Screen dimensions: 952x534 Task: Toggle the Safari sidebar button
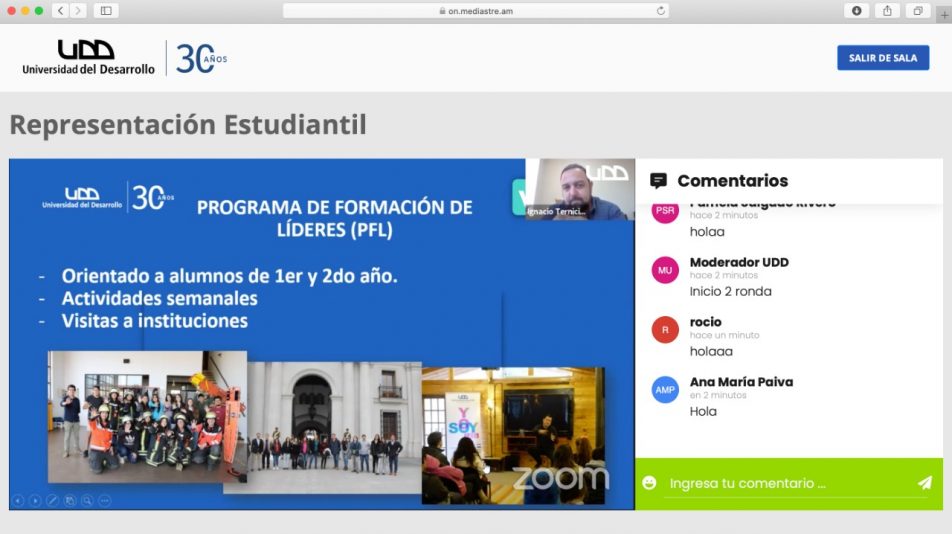(x=106, y=10)
